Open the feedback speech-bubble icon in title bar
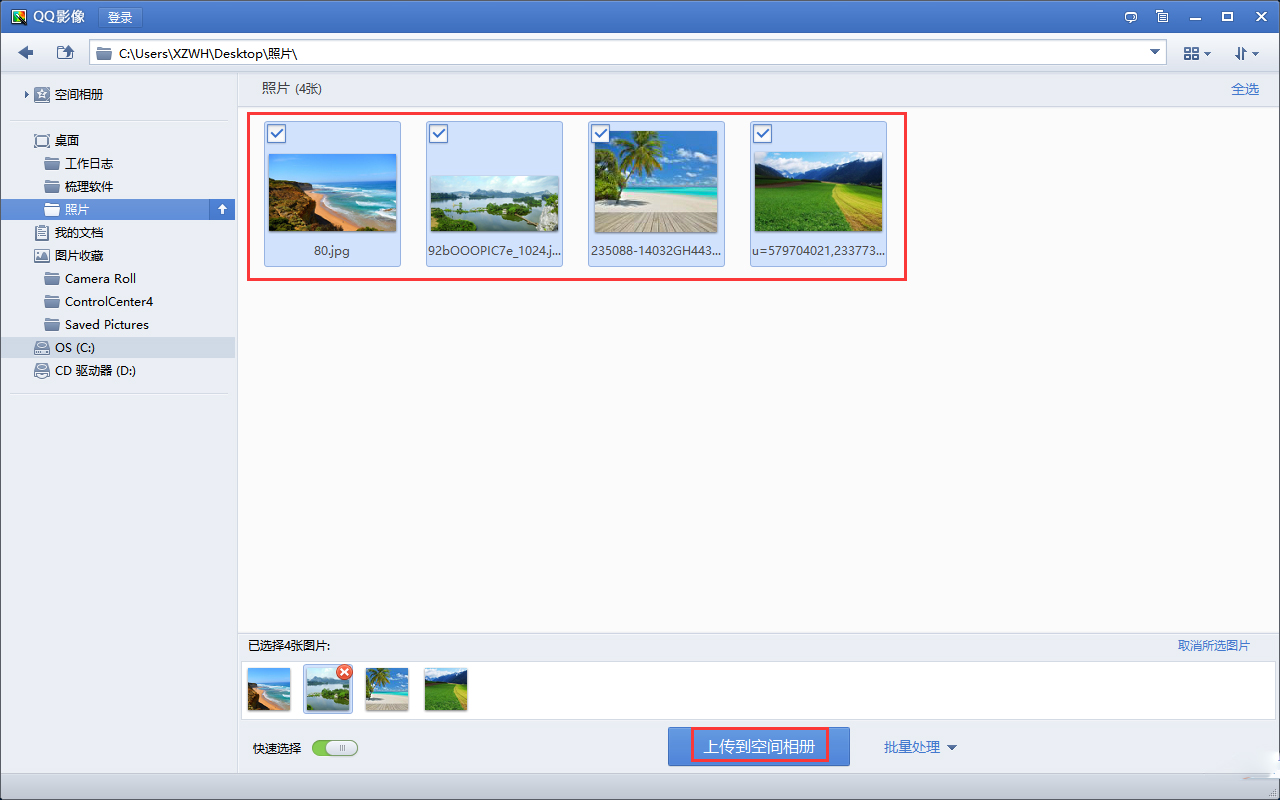The height and width of the screenshot is (800, 1280). point(1130,17)
